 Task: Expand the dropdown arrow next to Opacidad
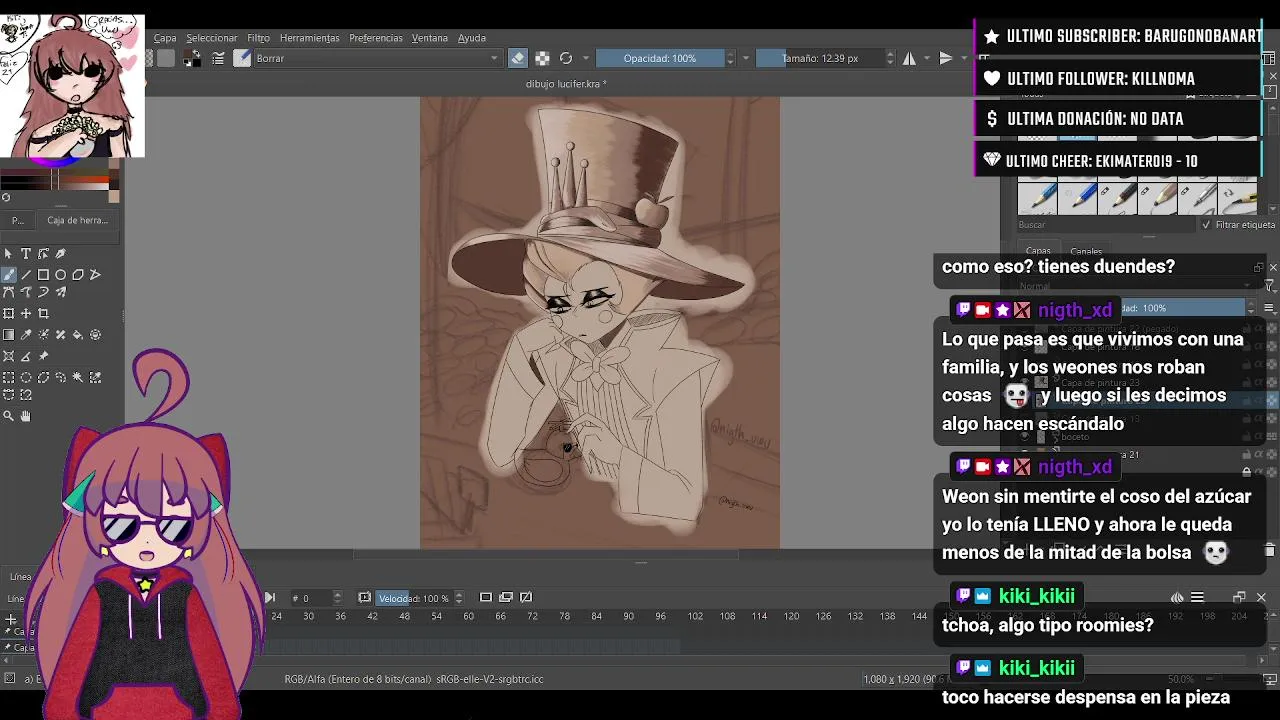click(x=745, y=58)
